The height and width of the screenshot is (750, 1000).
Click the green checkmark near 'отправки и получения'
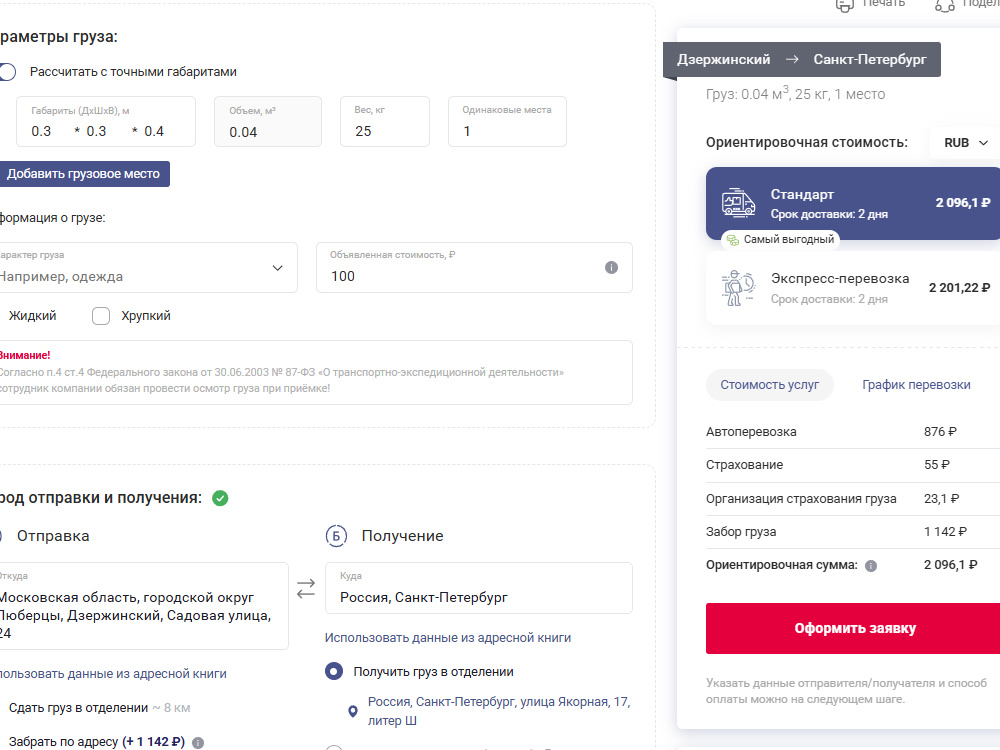[x=220, y=498]
